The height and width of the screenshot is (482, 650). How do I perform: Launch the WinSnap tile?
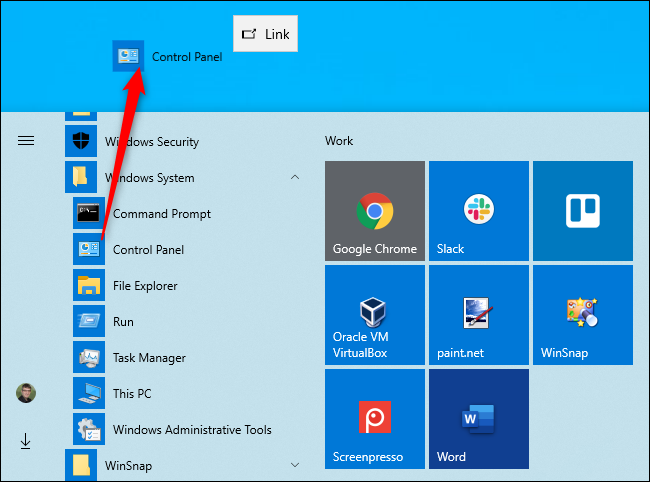(x=582, y=314)
